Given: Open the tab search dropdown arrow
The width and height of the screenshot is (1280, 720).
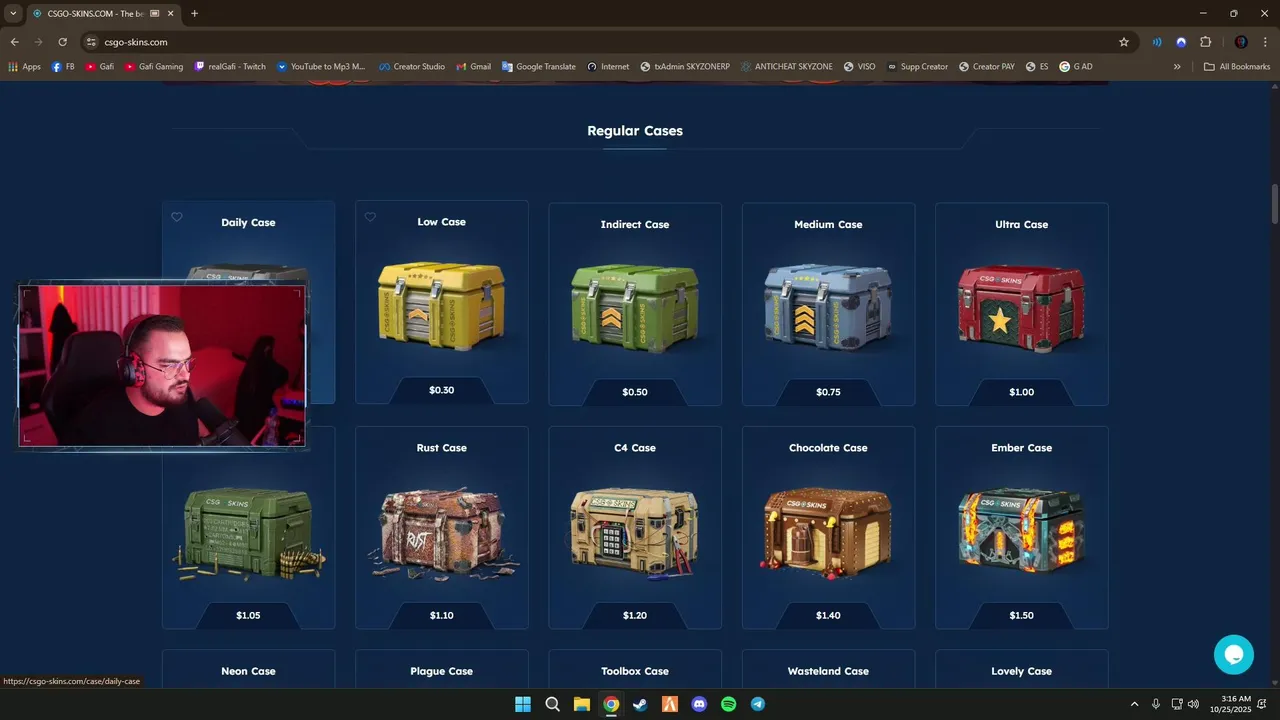Looking at the screenshot, I should [x=13, y=13].
